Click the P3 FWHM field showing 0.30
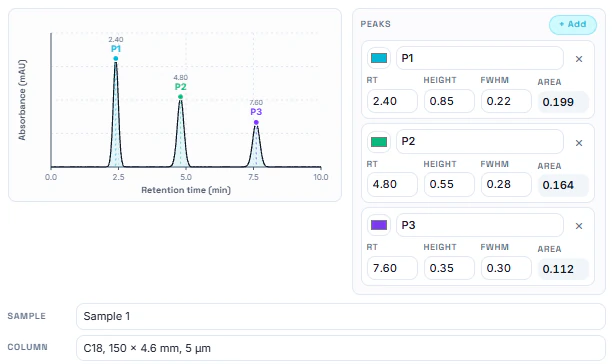Image resolution: width=614 pixels, height=364 pixels. 506,268
